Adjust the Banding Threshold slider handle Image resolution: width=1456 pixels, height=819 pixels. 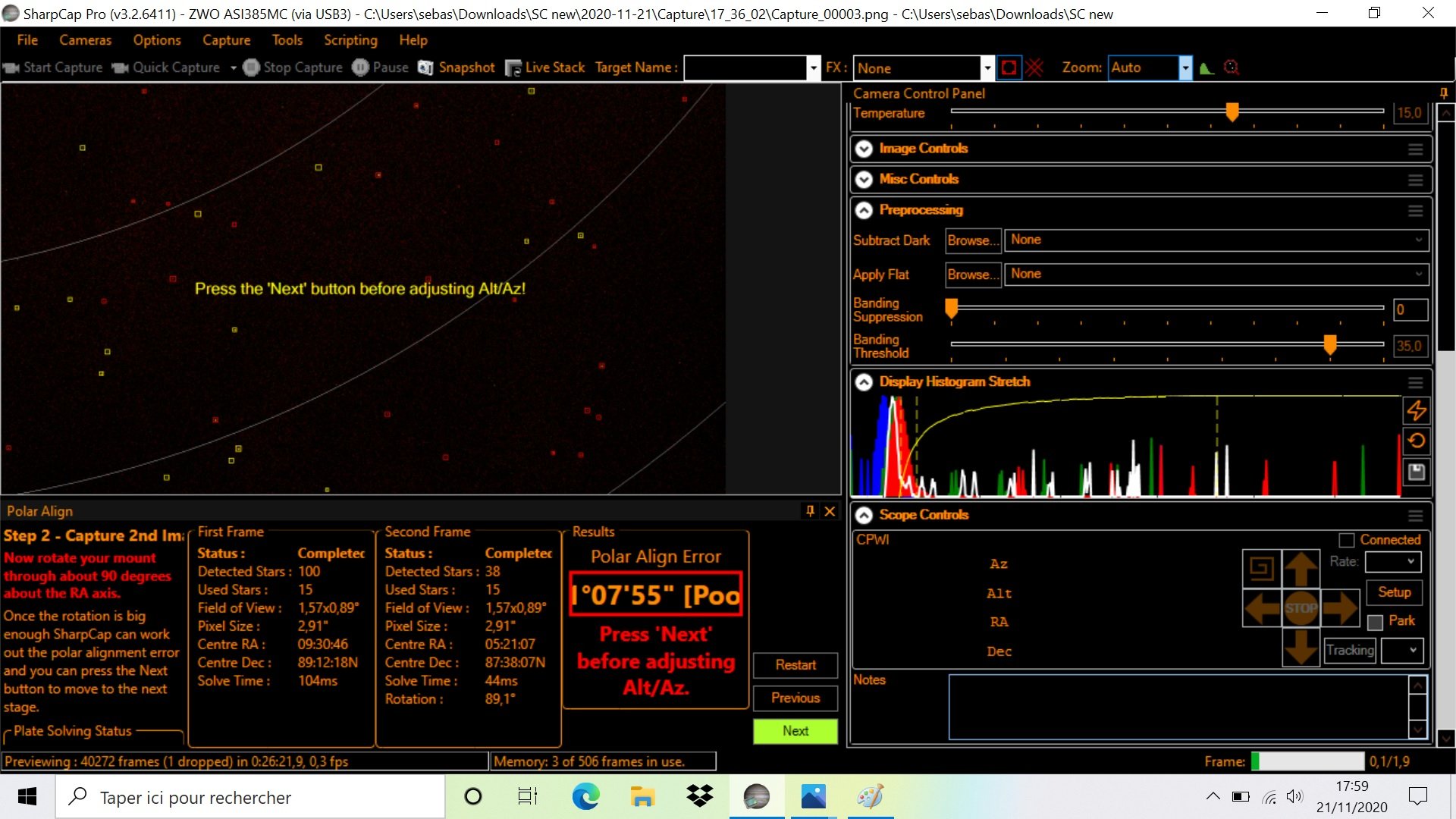[1329, 345]
